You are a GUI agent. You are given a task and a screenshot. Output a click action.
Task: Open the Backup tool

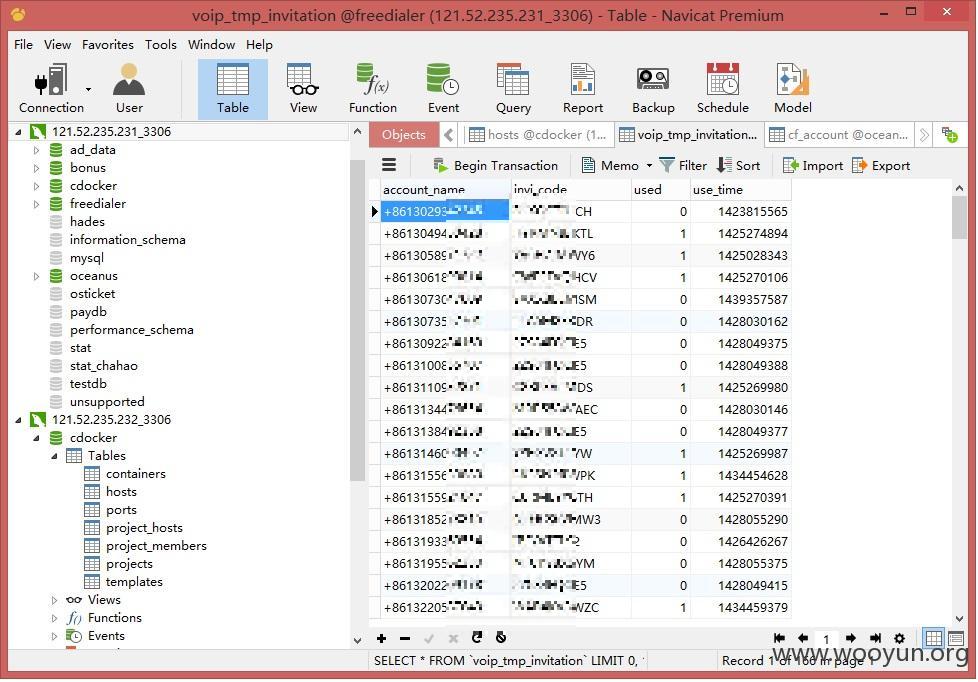[653, 89]
